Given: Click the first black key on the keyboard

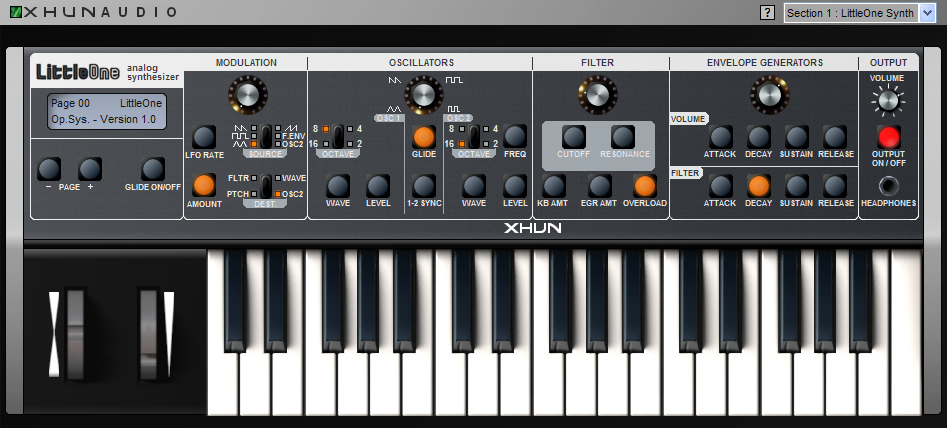Looking at the screenshot, I should [x=234, y=301].
